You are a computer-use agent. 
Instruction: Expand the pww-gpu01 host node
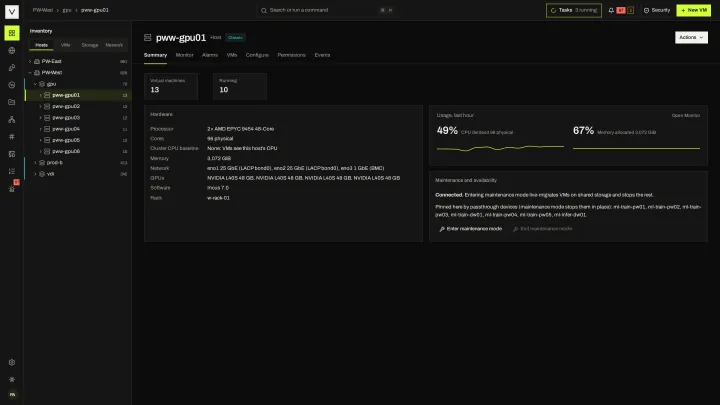click(x=40, y=95)
